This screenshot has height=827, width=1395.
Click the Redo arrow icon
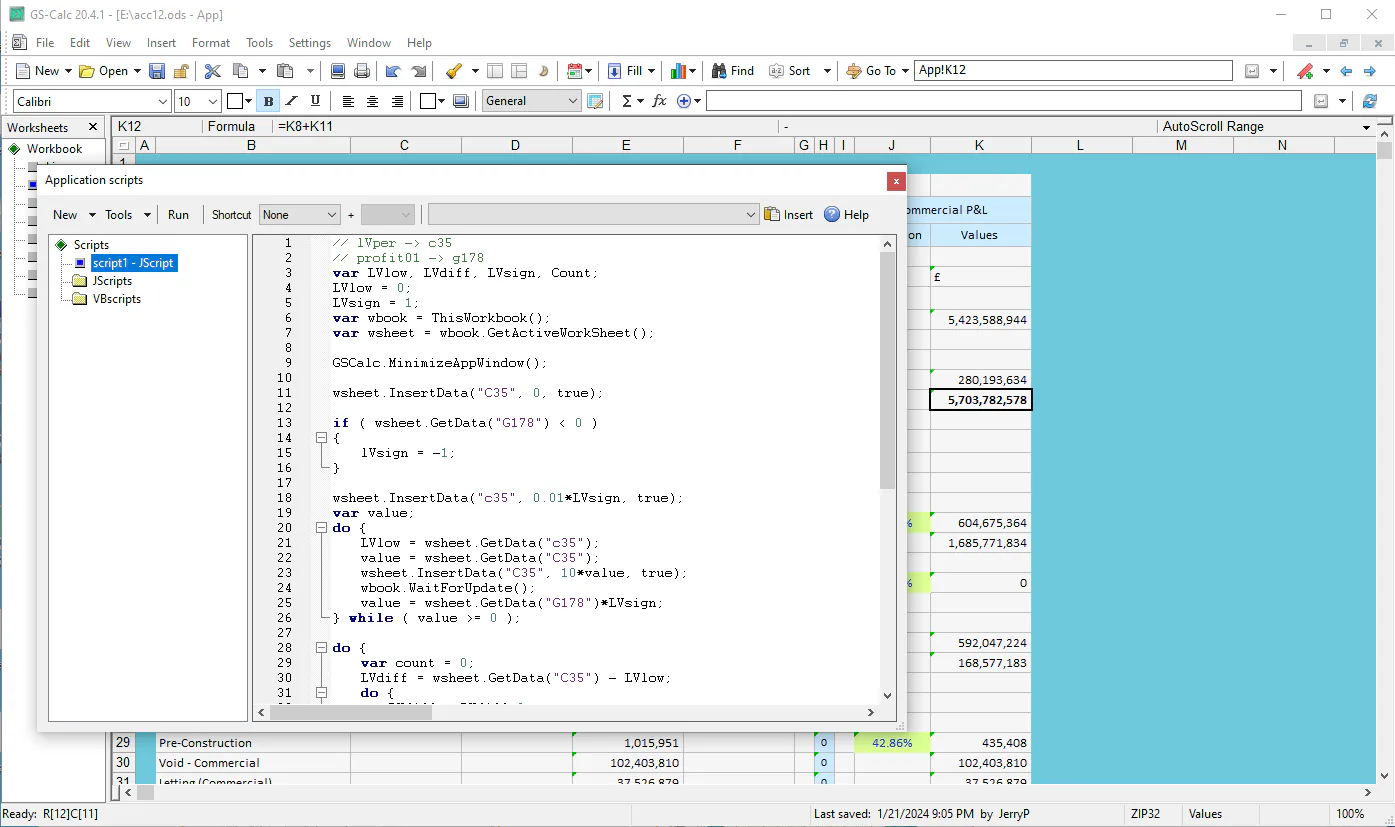click(x=419, y=71)
